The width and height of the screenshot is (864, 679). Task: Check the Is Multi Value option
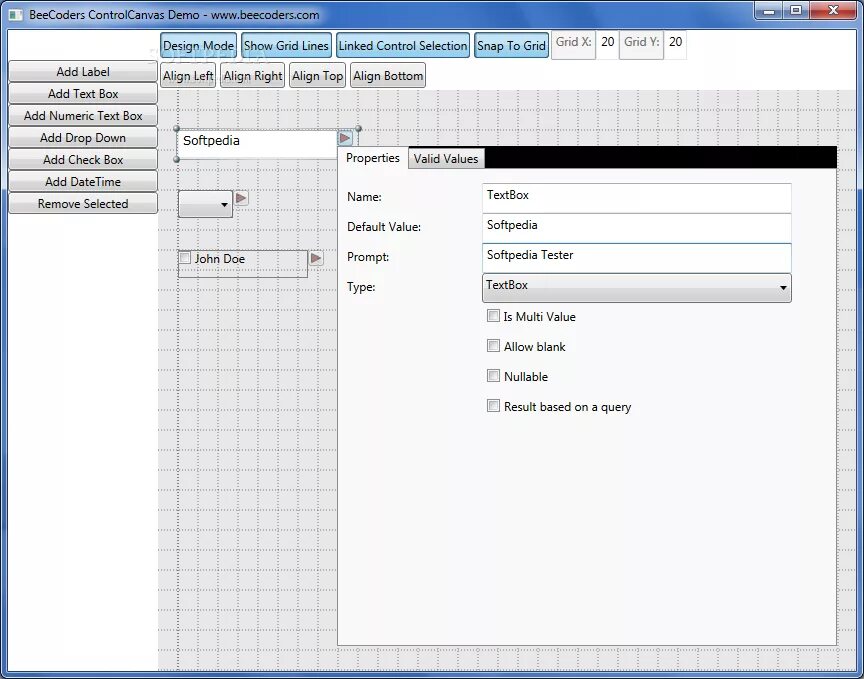[x=493, y=316]
